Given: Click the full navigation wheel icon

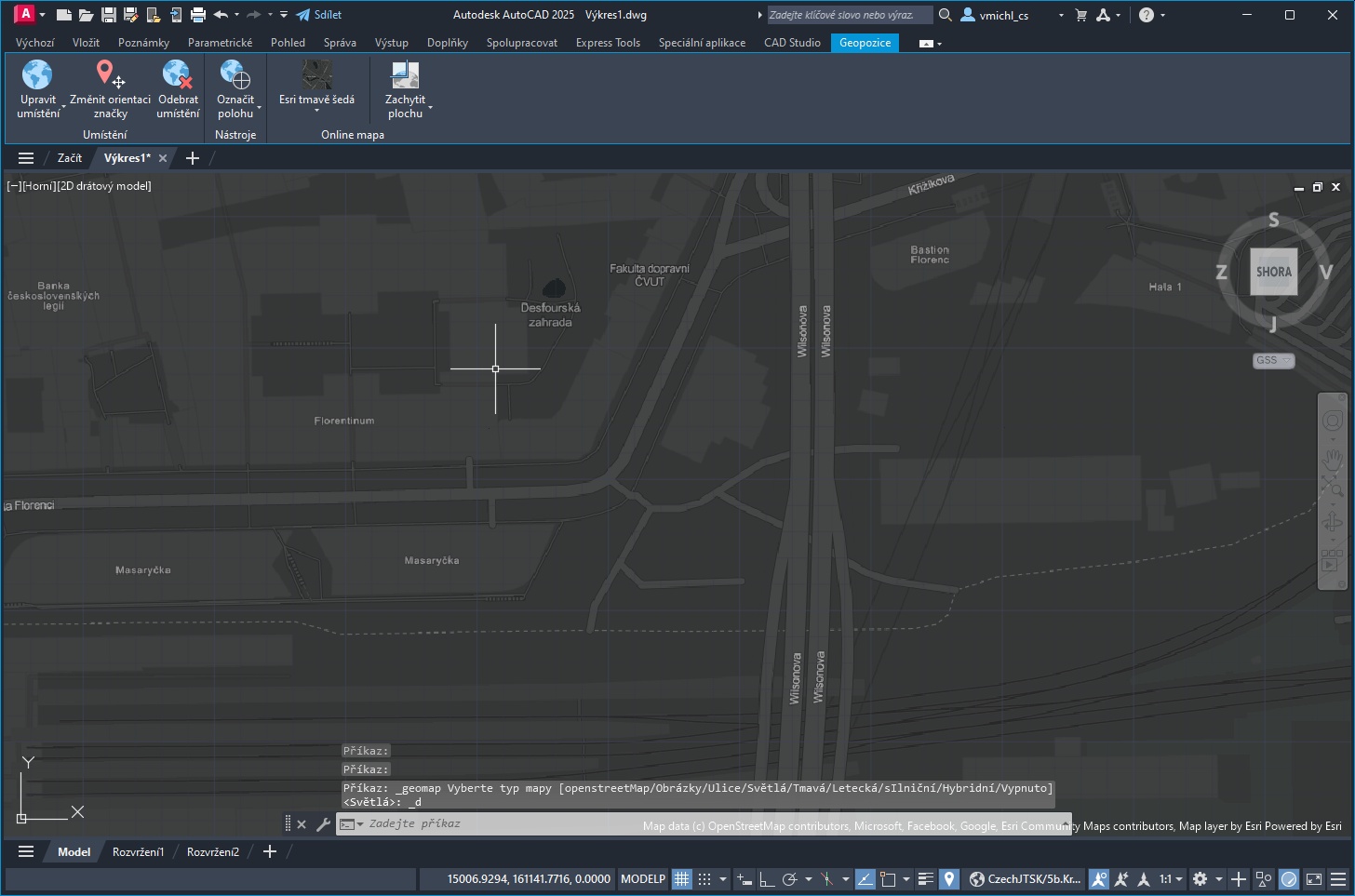Looking at the screenshot, I should point(1332,421).
